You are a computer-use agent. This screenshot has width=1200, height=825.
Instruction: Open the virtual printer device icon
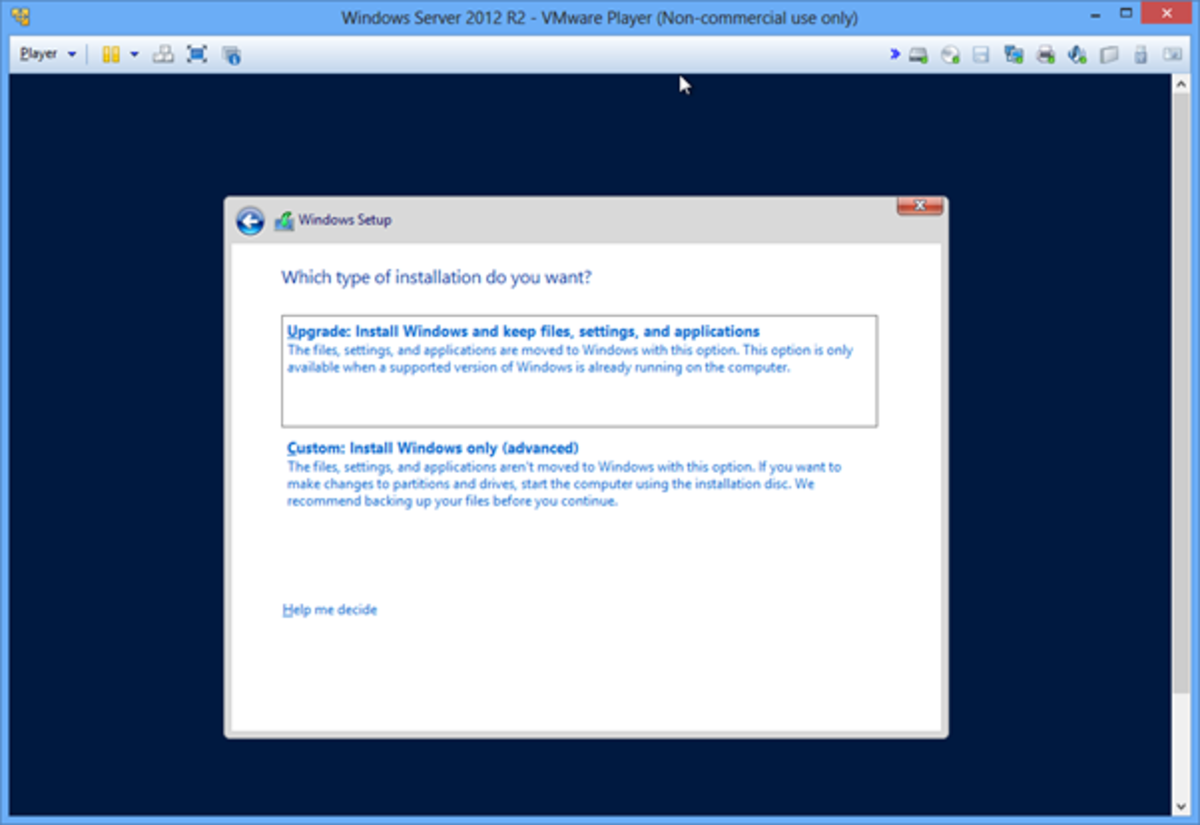click(x=1045, y=54)
